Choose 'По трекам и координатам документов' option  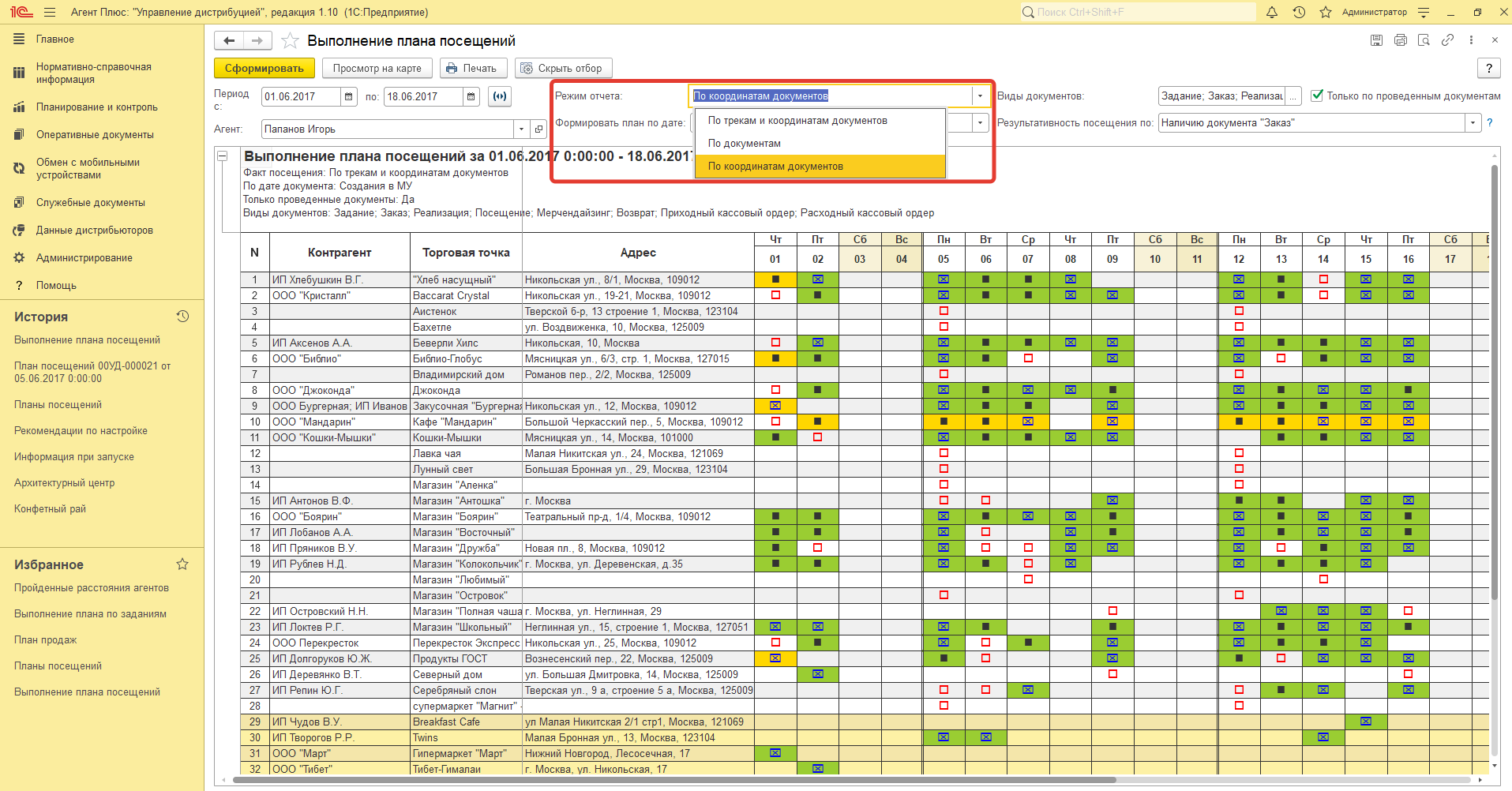(x=797, y=121)
